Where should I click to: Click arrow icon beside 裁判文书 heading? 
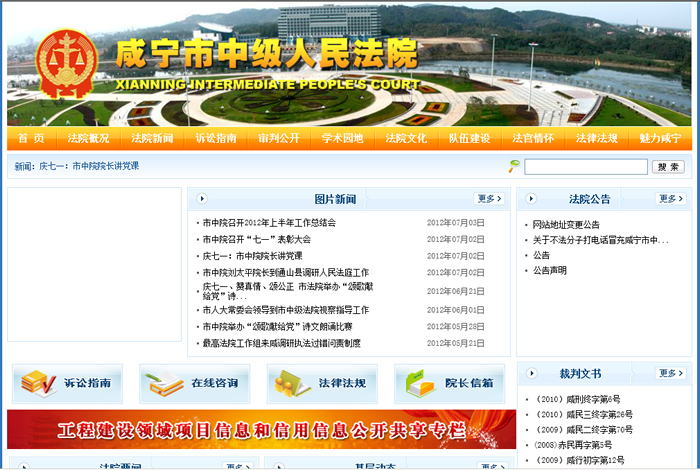[531, 373]
